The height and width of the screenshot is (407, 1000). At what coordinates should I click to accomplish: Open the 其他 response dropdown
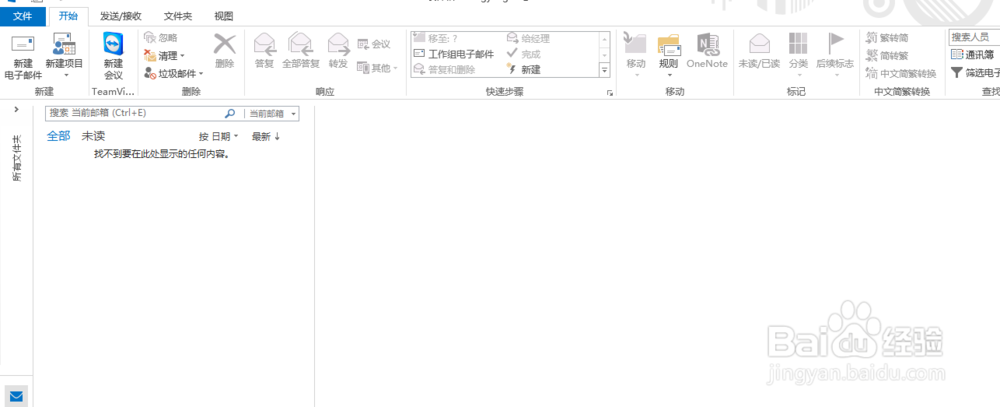pos(377,67)
